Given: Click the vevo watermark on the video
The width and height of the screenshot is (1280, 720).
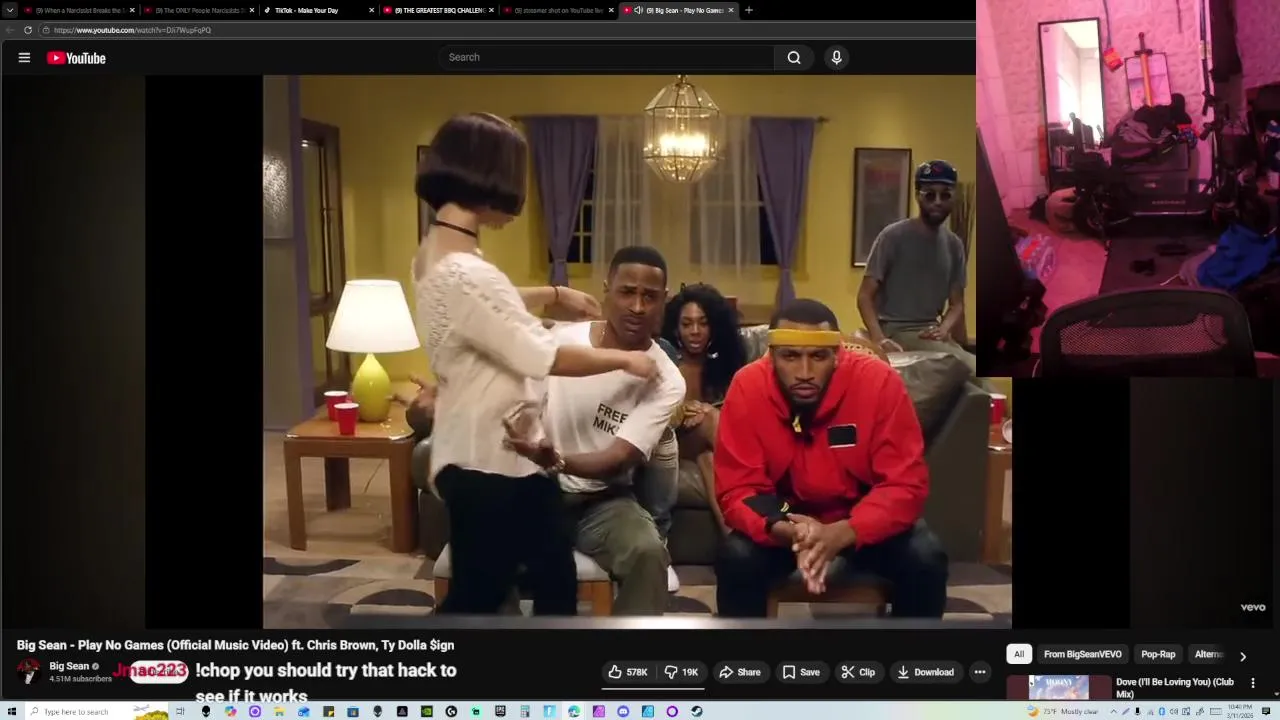Looking at the screenshot, I should [1253, 607].
